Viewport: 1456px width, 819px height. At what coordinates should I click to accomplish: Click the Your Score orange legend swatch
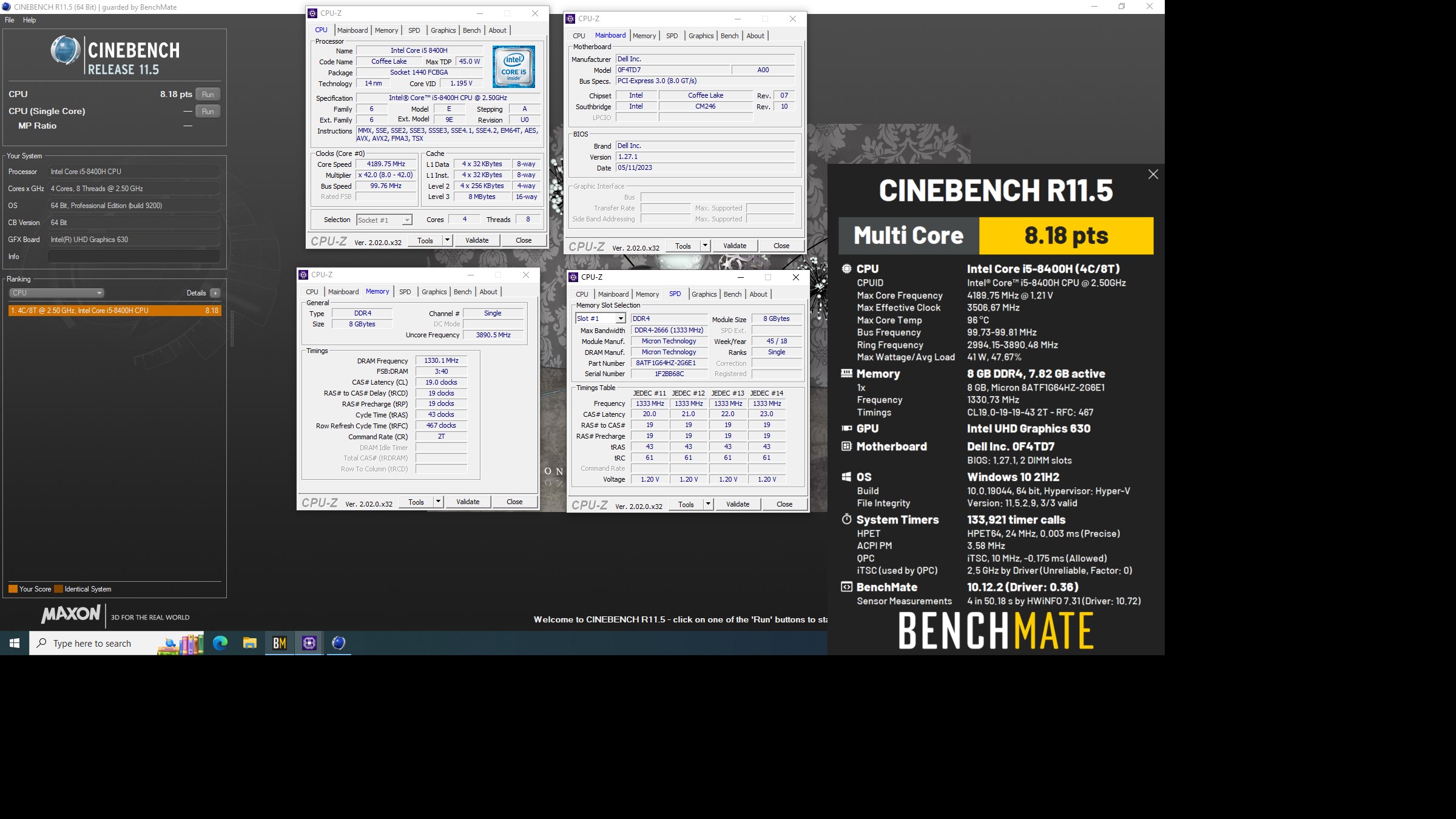(13, 589)
